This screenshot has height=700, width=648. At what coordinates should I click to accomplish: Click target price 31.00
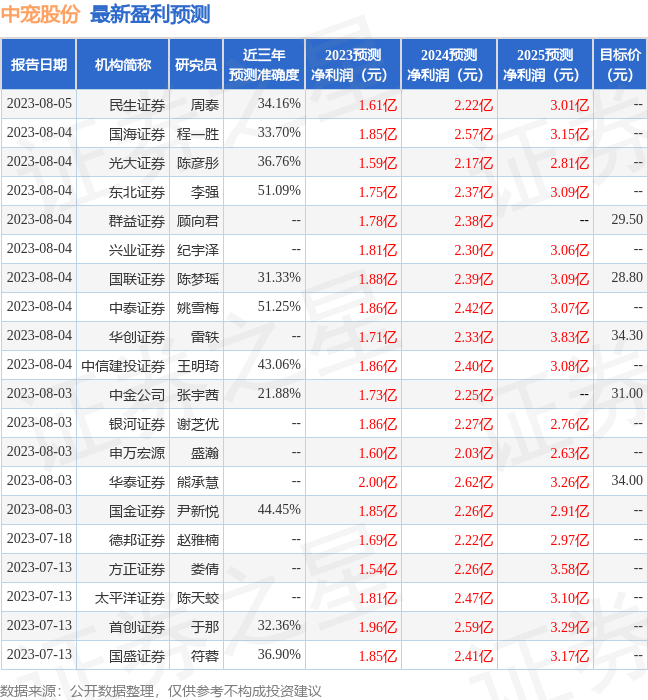627,394
